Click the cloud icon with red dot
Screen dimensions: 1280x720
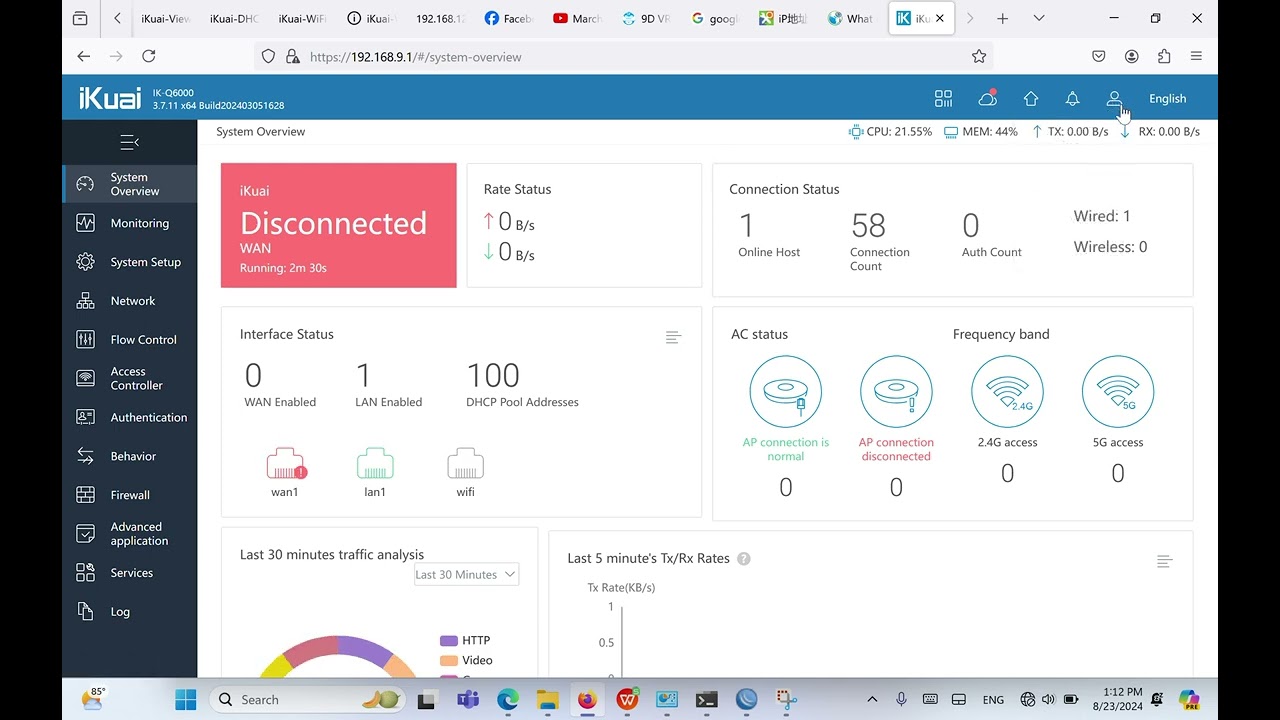987,98
